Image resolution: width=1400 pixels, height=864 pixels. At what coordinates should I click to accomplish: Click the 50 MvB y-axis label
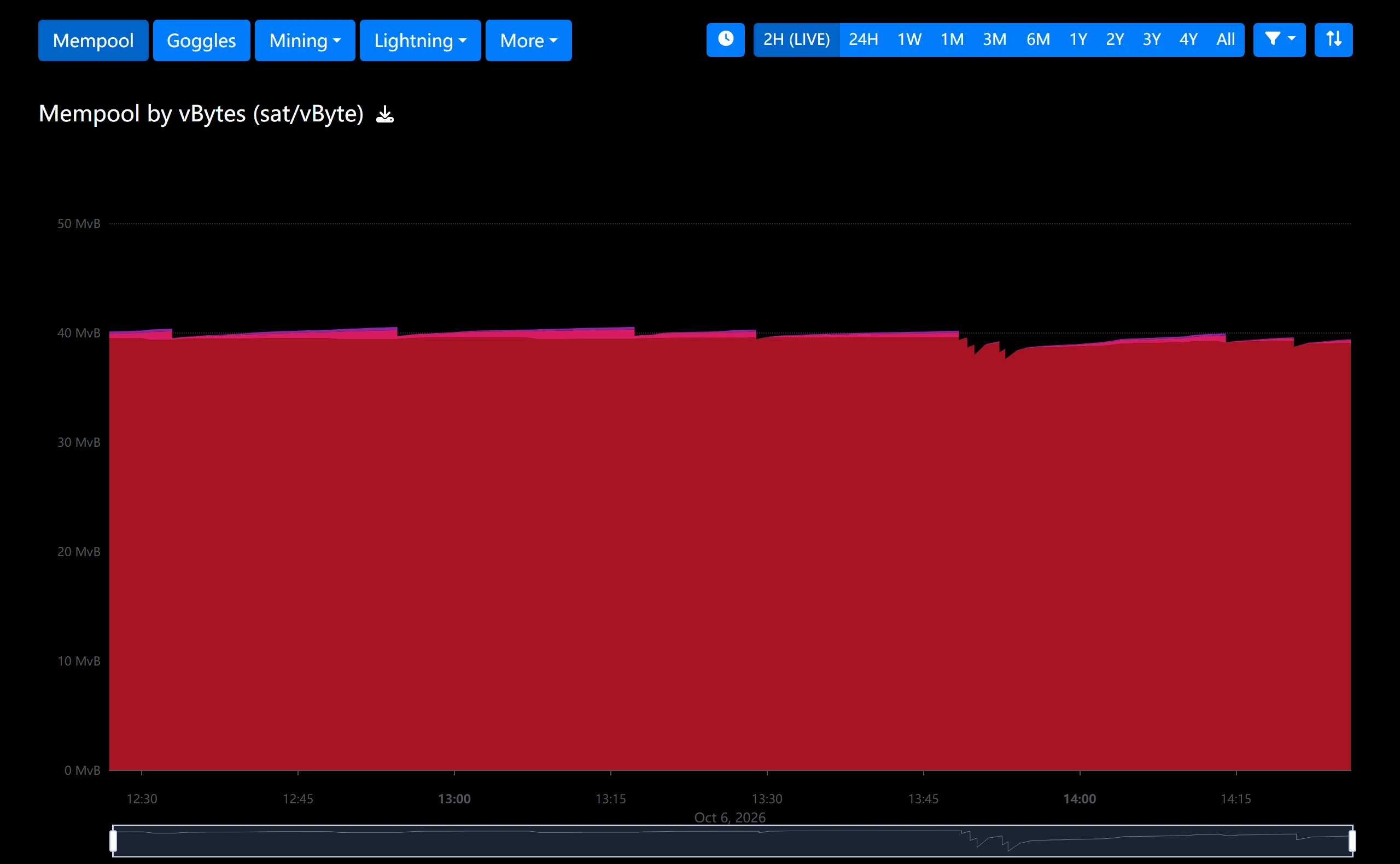click(x=79, y=224)
